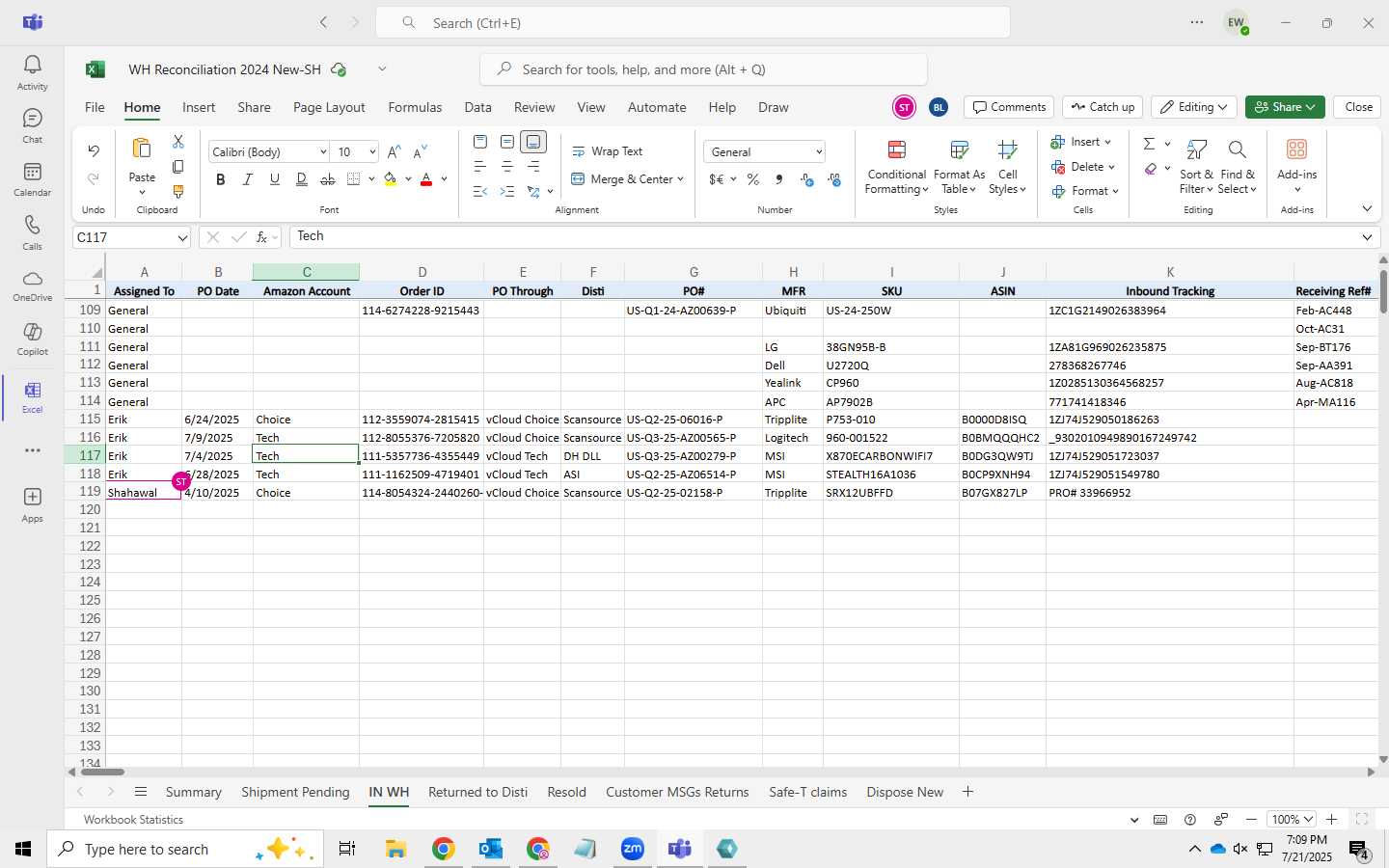Click the Orientation text rotation icon

[x=533, y=192]
